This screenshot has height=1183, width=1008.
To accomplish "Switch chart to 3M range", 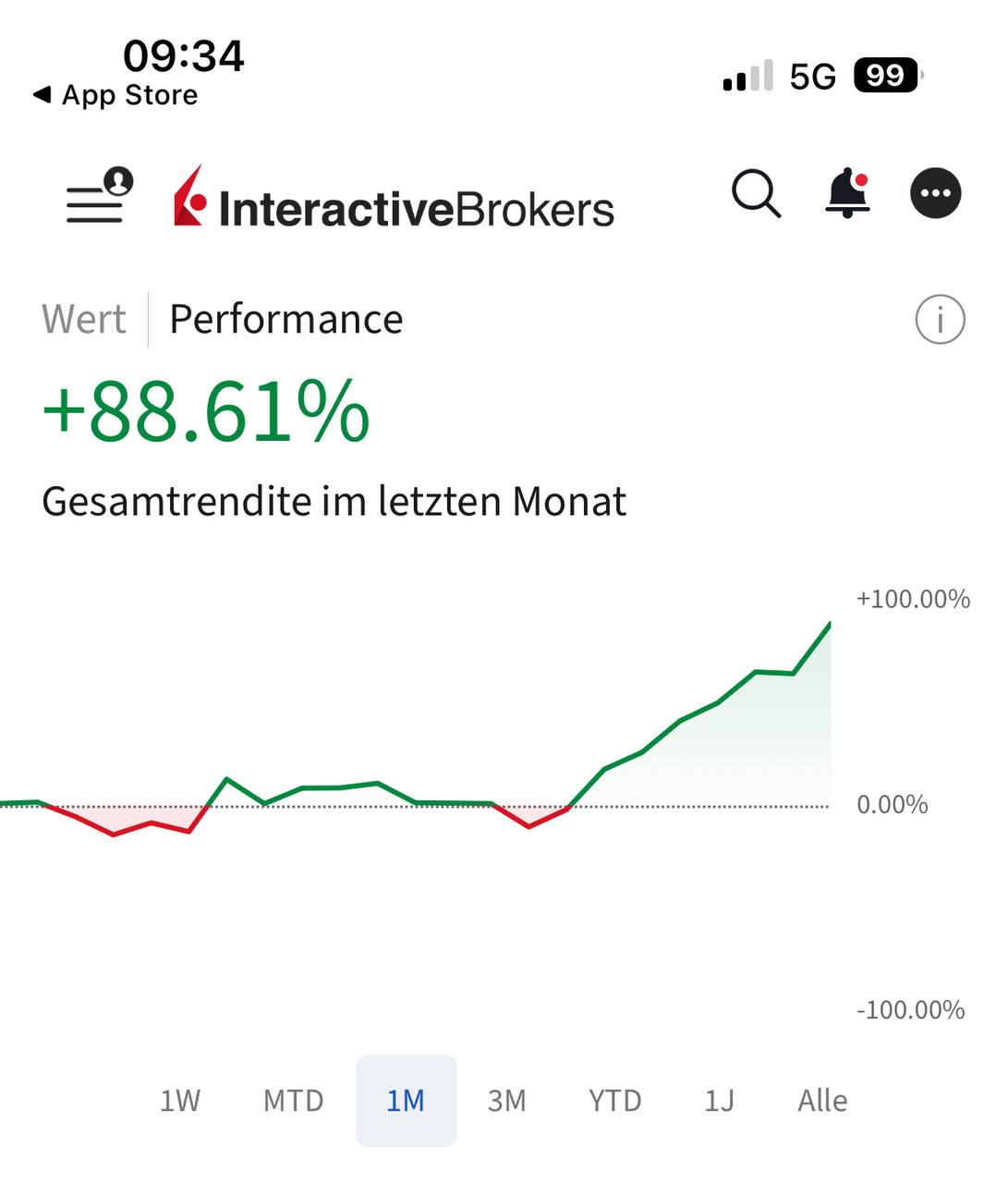I will point(506,1101).
